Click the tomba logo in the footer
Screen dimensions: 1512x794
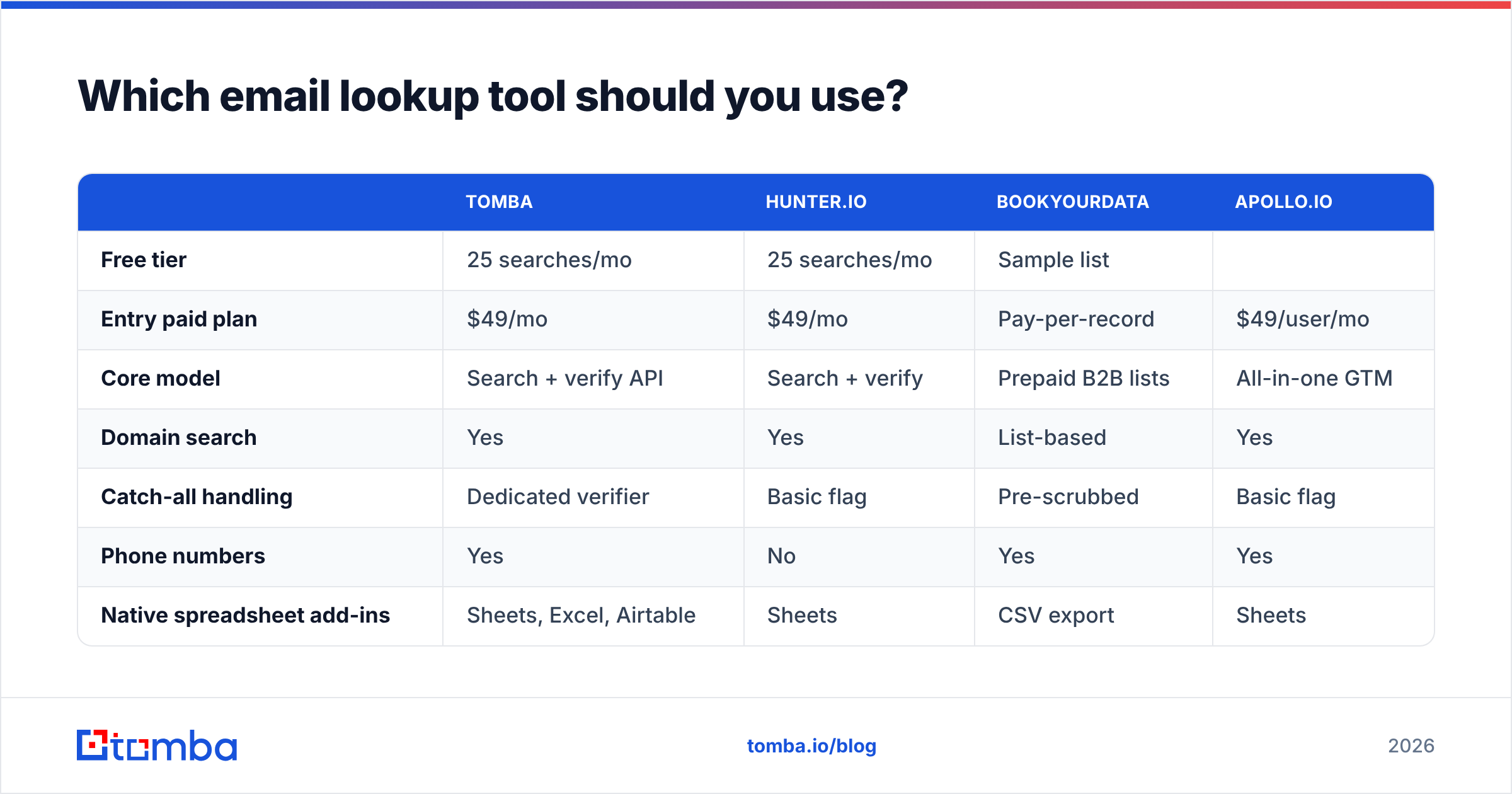[x=157, y=745]
